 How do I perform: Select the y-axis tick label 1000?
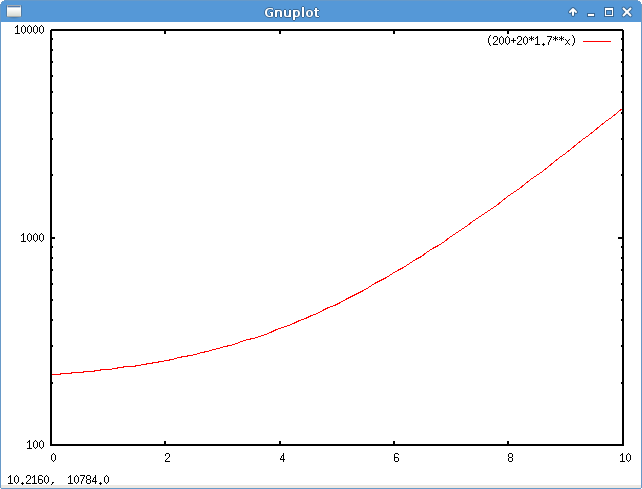tap(31, 238)
